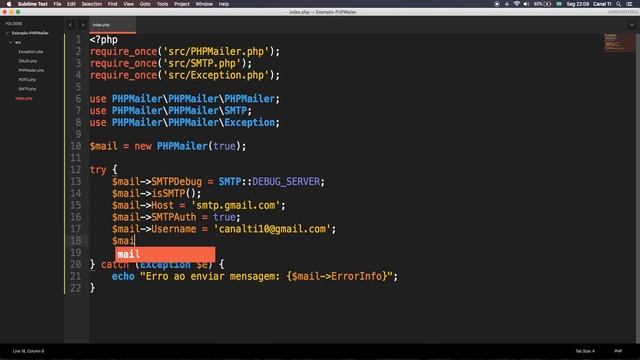Viewport: 640px width, 360px height.
Task: Click isSMTP() call on line 14
Action: (173, 193)
